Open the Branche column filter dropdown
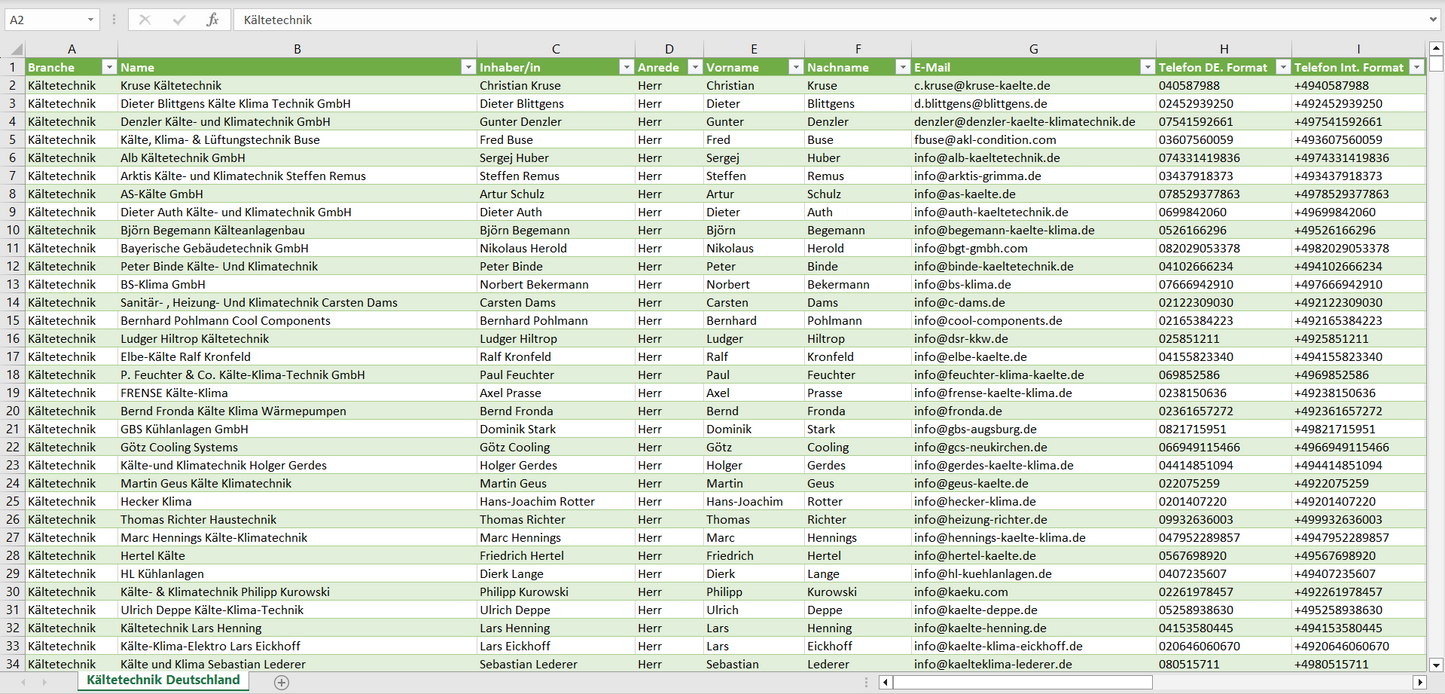 pos(108,67)
